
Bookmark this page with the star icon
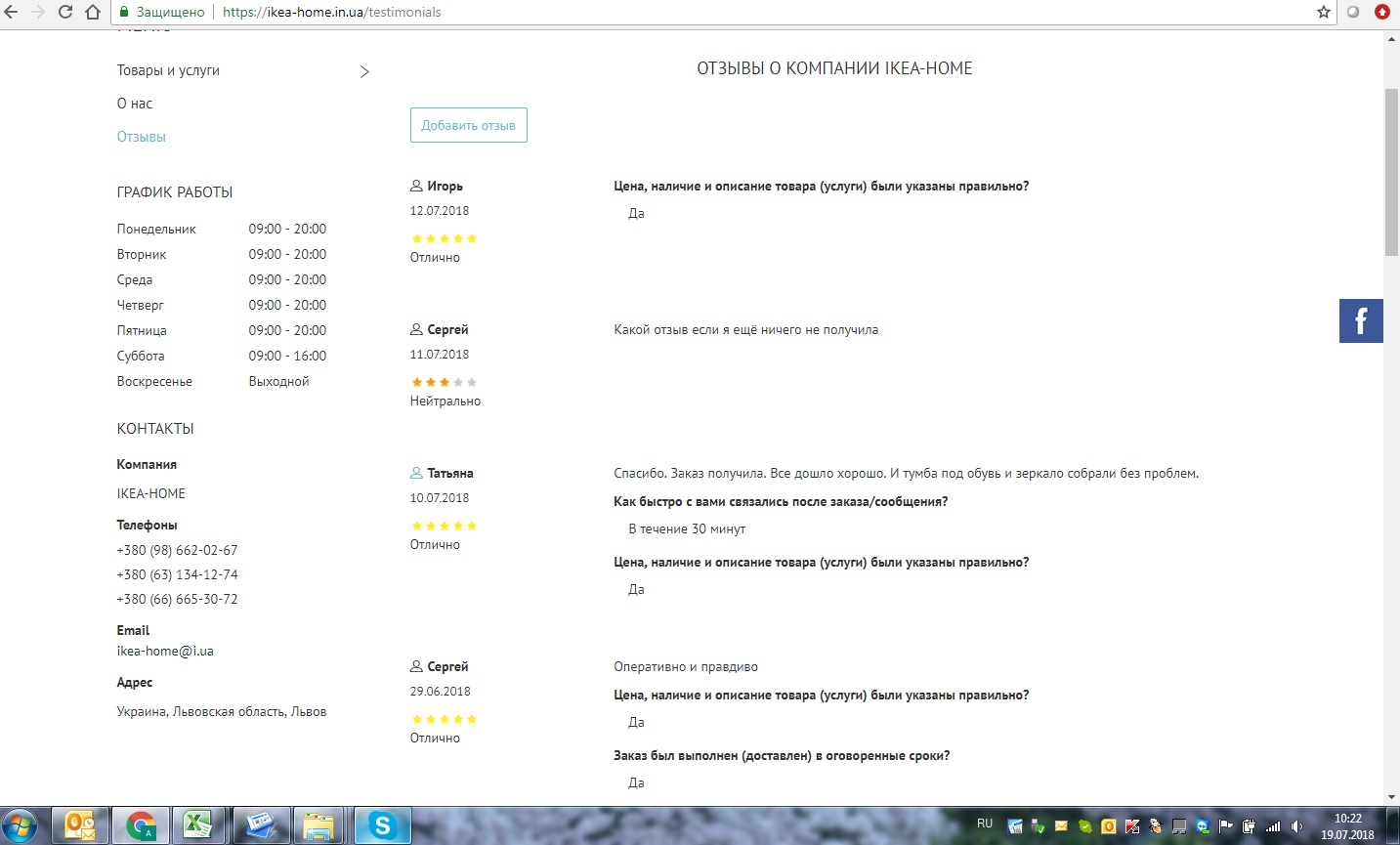pos(1323,12)
